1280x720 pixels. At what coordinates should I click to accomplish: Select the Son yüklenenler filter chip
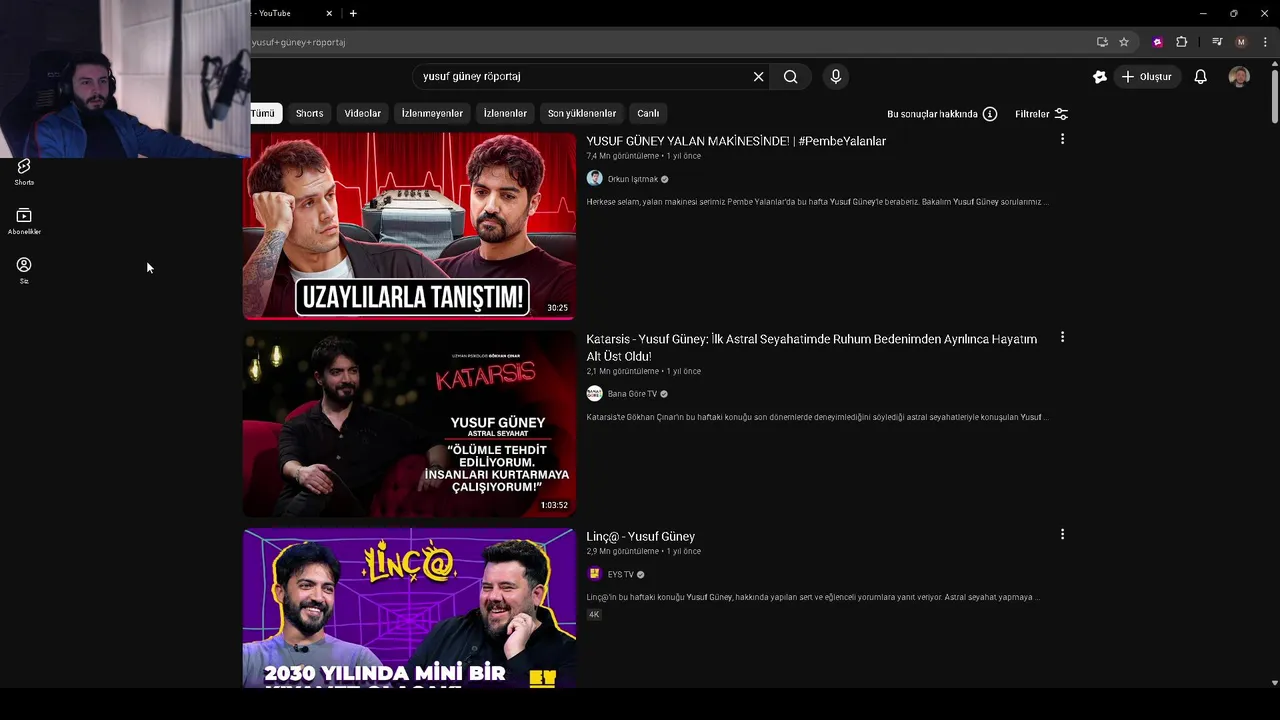[582, 113]
